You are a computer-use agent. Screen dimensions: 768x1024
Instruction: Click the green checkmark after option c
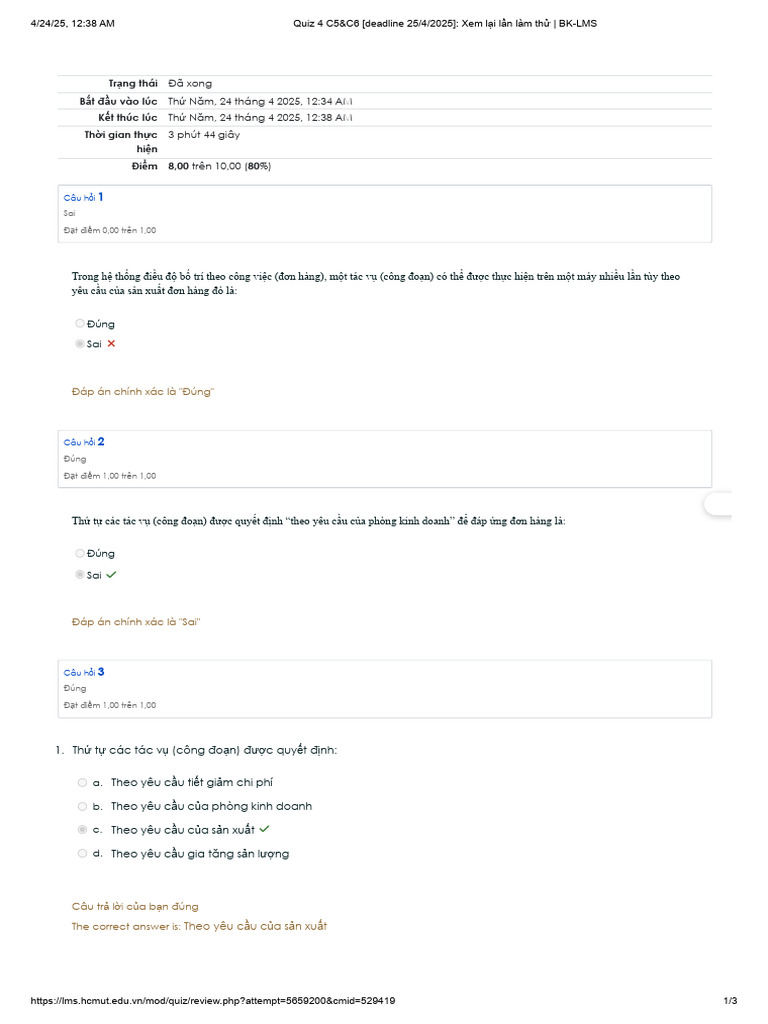tap(264, 830)
